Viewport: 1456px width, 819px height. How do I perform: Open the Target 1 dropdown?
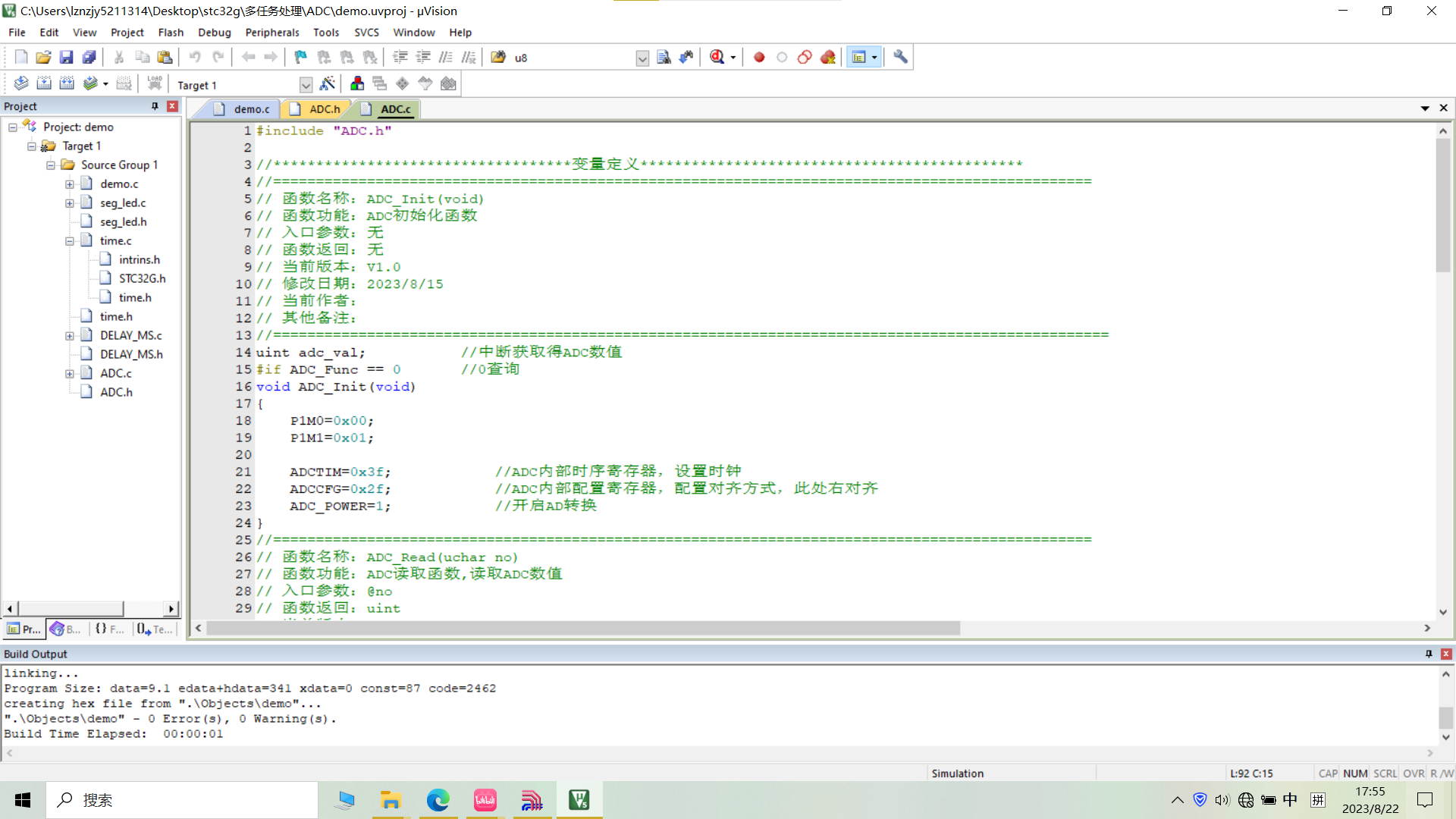click(306, 85)
